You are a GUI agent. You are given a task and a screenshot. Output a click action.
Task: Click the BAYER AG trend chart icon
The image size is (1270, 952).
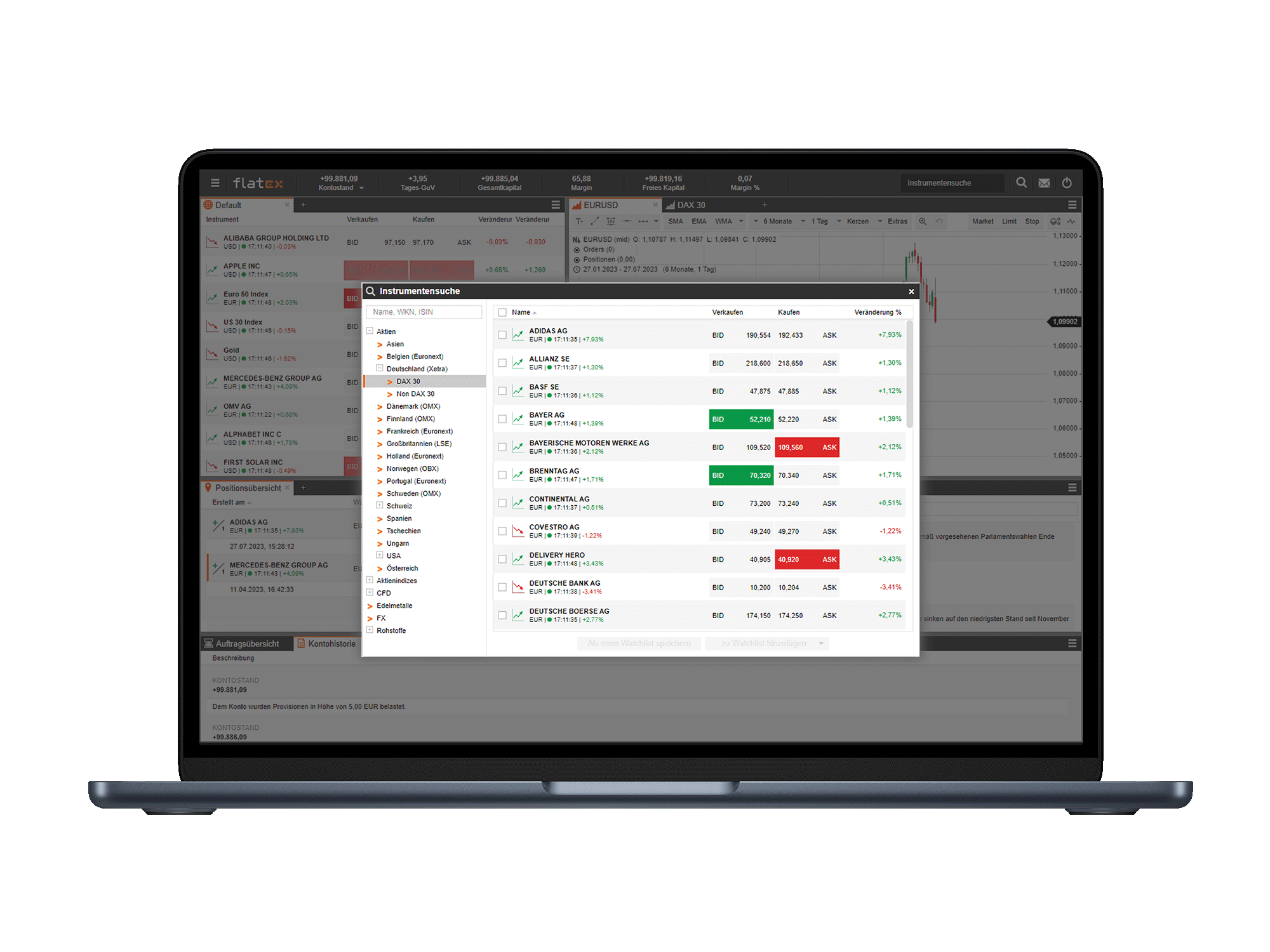[x=518, y=418]
